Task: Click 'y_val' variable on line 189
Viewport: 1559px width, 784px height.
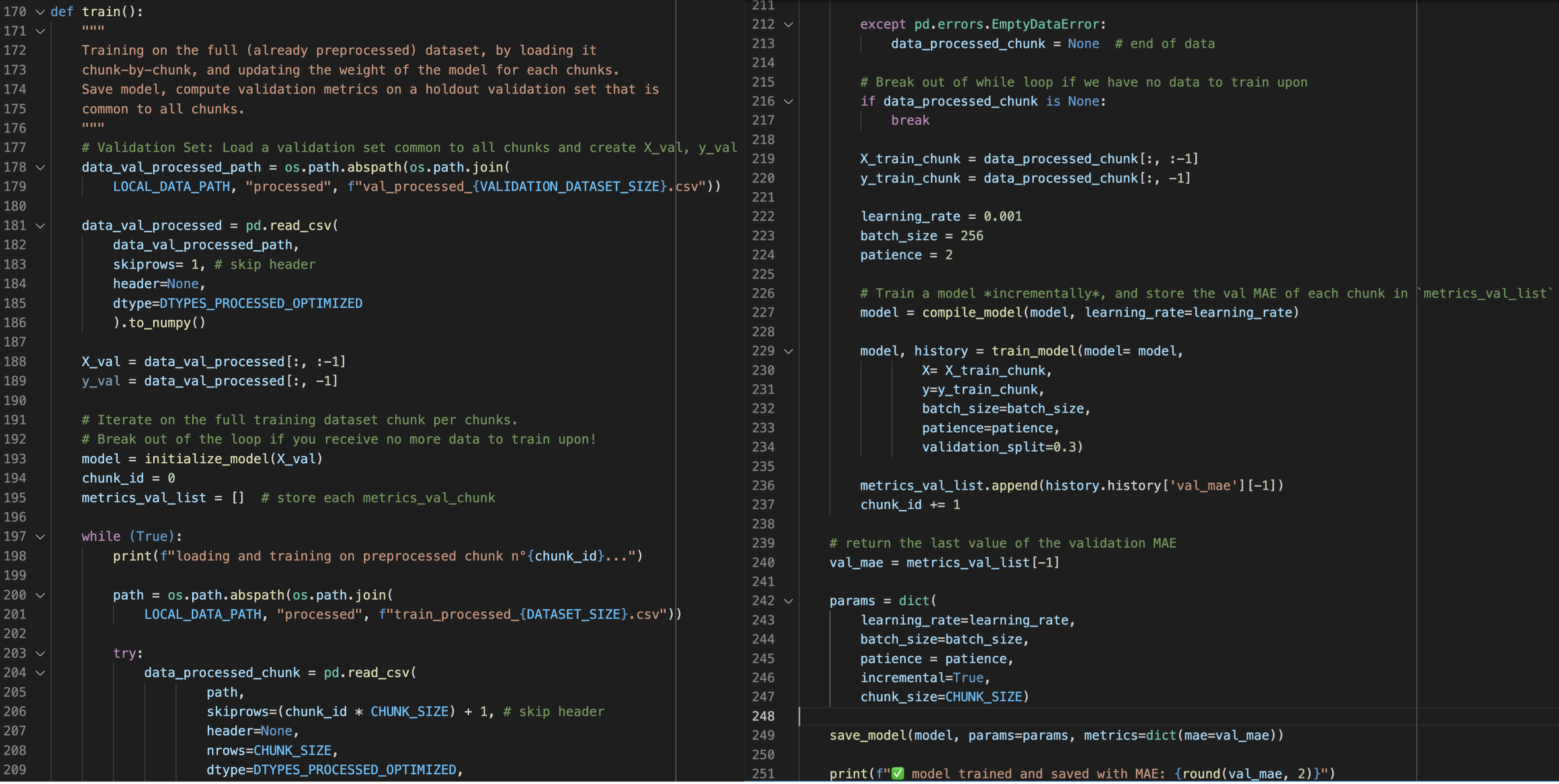Action: click(101, 381)
